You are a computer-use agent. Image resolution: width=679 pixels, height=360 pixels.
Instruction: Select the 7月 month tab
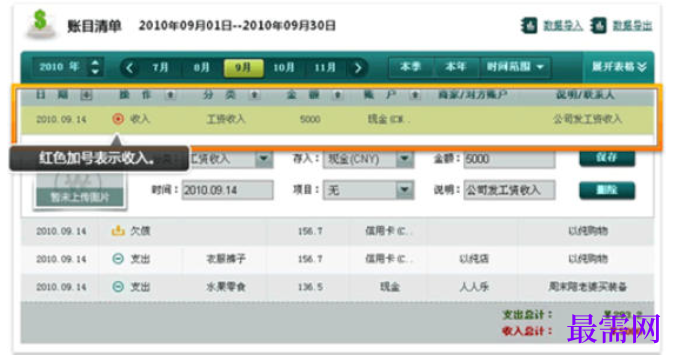tap(160, 68)
